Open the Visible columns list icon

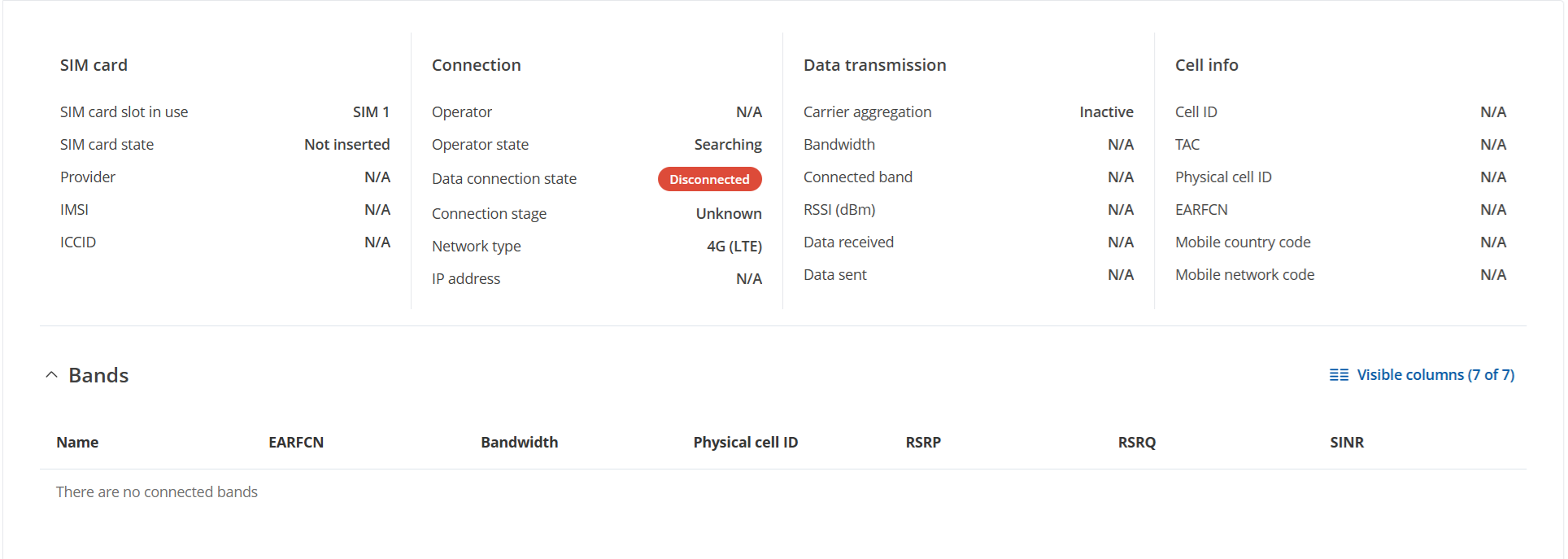click(1339, 375)
